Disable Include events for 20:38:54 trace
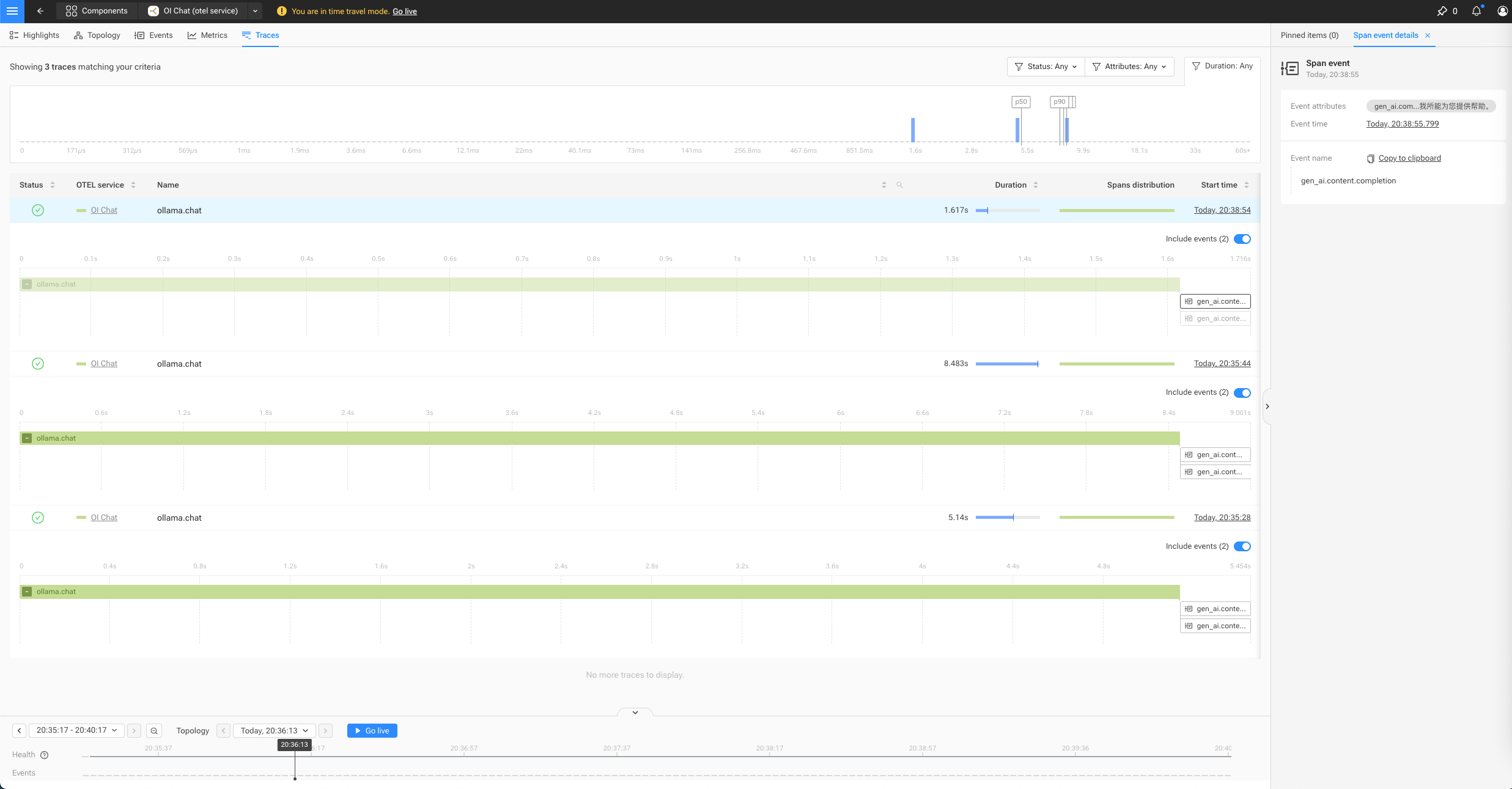The image size is (1512, 789). pyautogui.click(x=1242, y=239)
